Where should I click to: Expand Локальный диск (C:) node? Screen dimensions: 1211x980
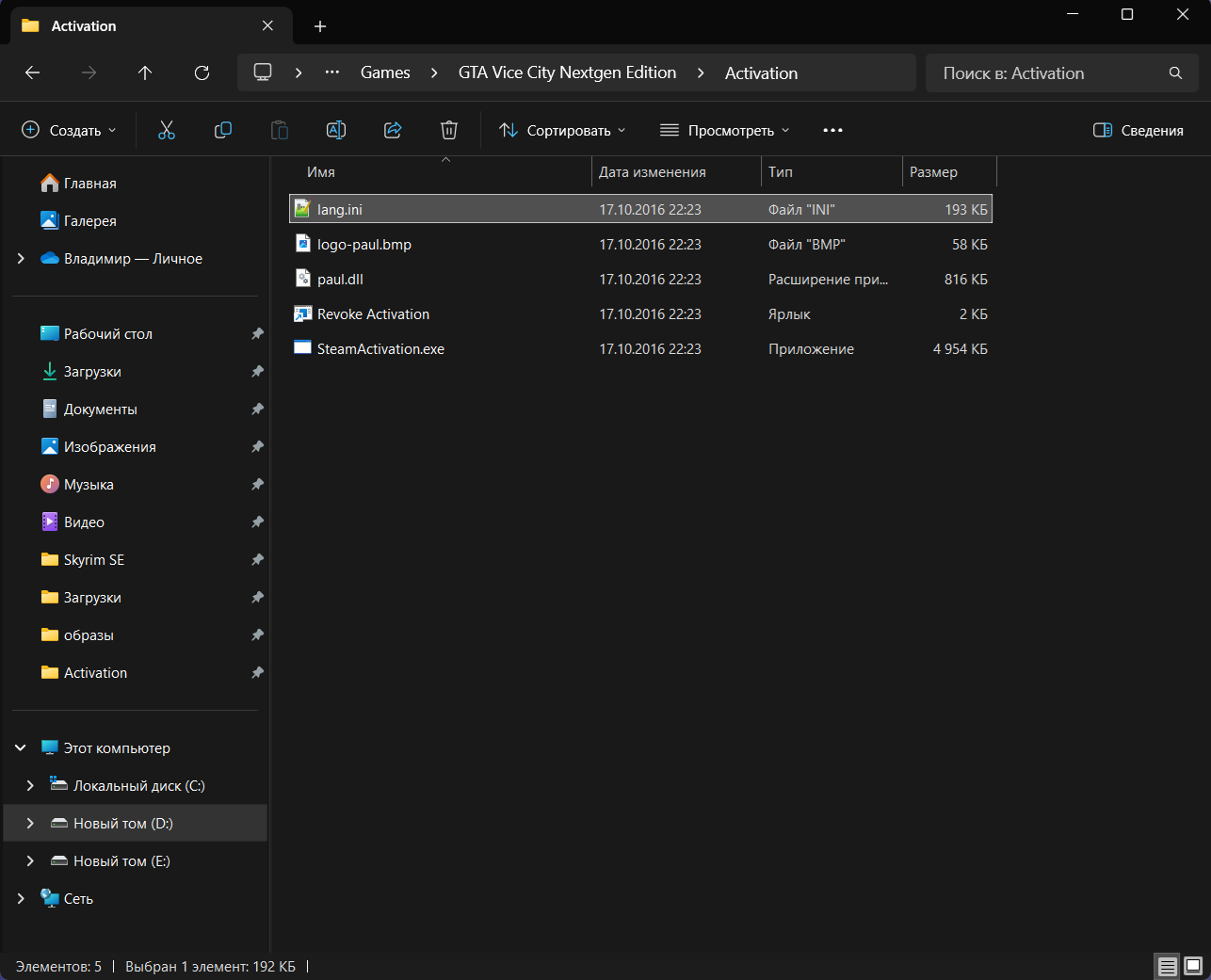tap(30, 786)
